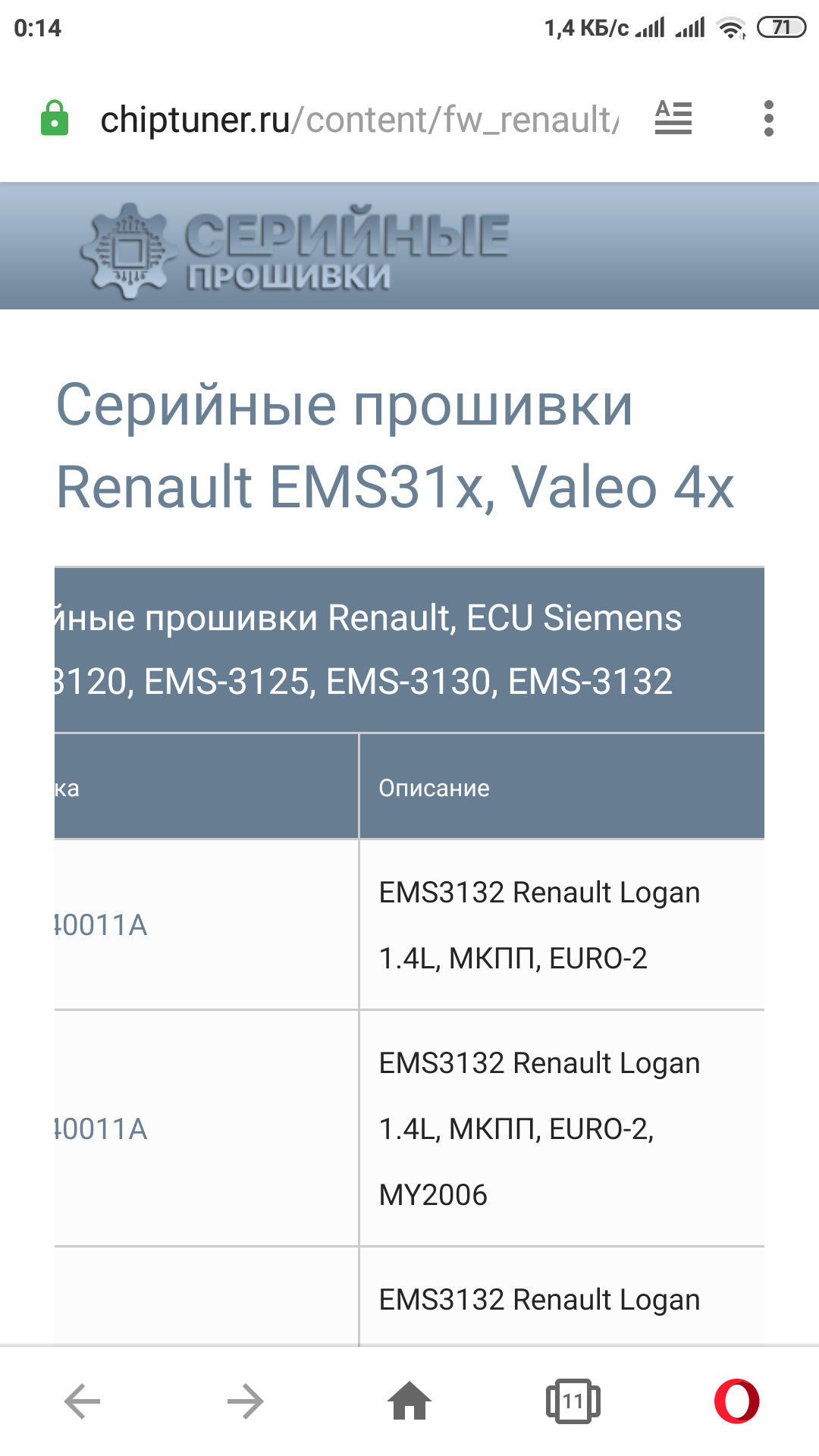Tap the page heading 'Серийные прошивки Renault EMS31x'

pos(395,445)
